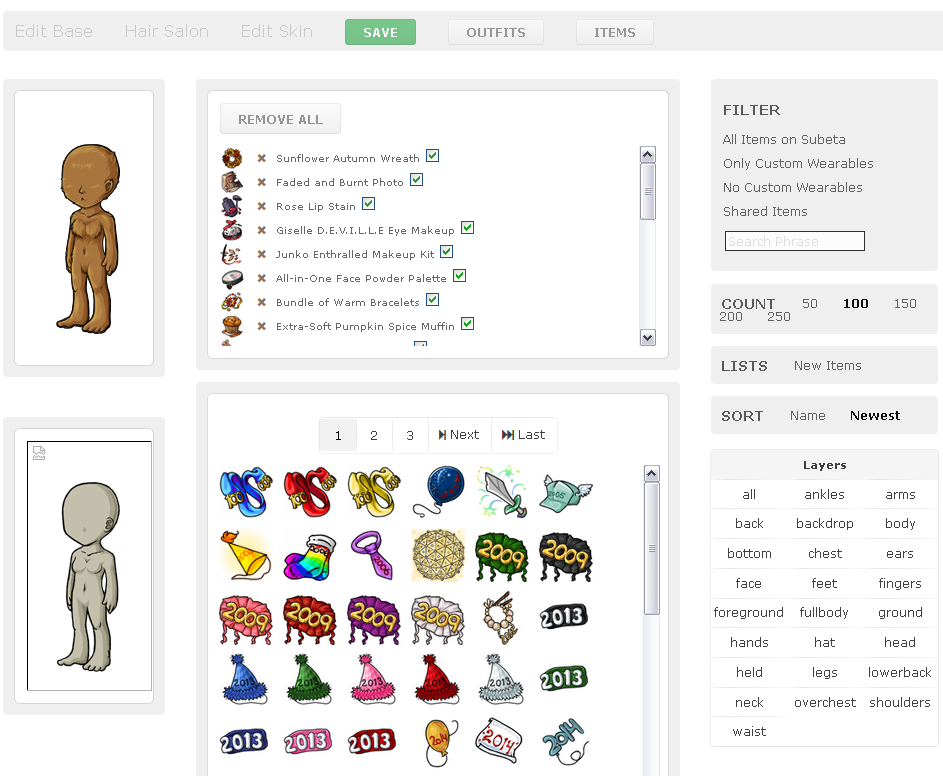Viewport: 943px width, 776px height.
Task: Pick the purple necktie item
Action: [x=371, y=554]
